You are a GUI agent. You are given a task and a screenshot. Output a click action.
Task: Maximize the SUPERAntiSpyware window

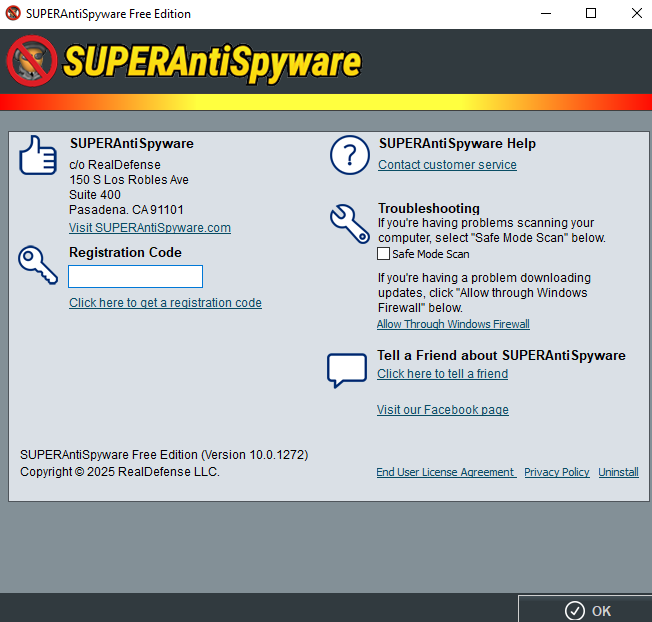pos(590,13)
